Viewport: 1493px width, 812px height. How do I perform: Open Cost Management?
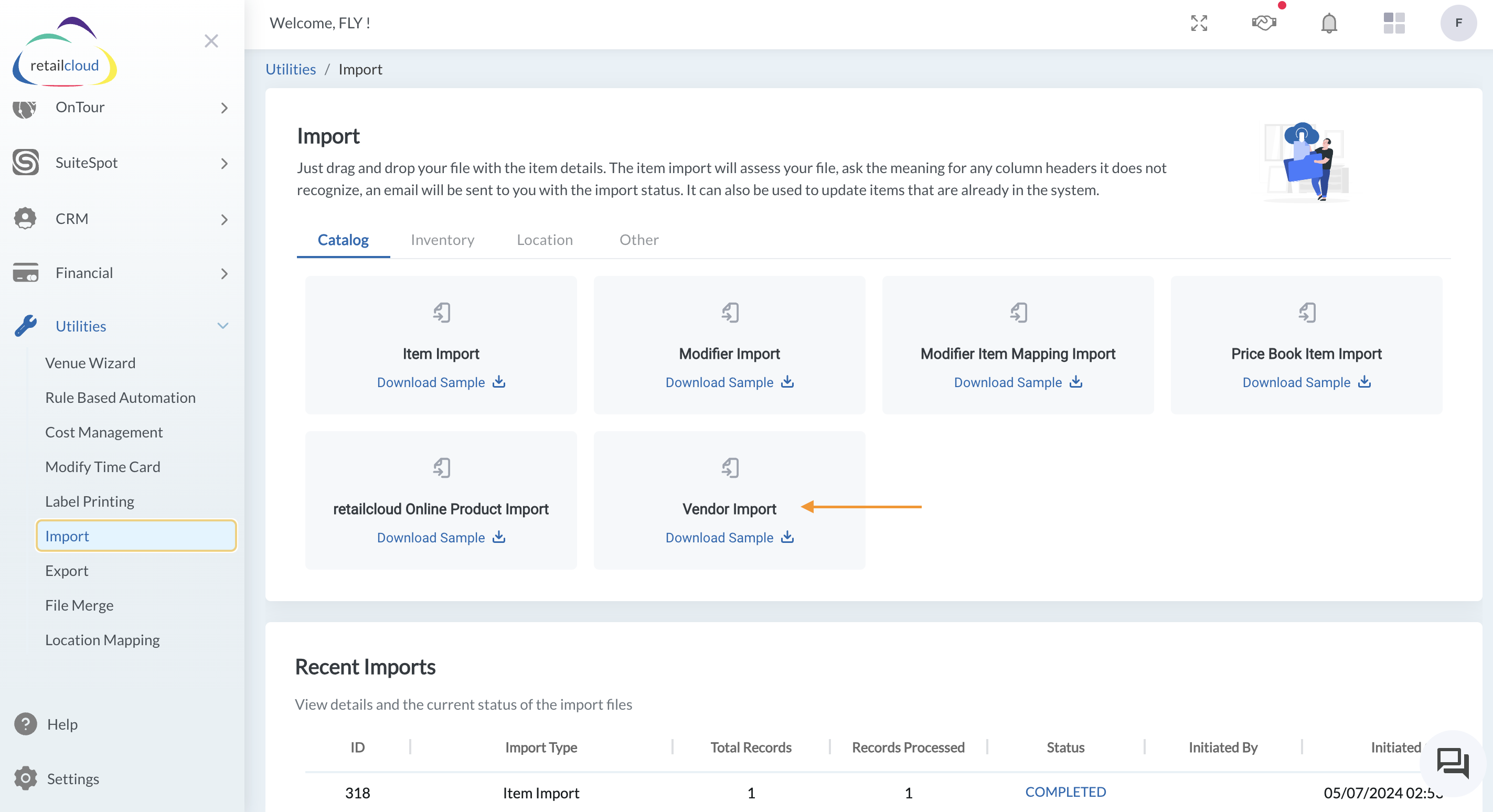[104, 432]
